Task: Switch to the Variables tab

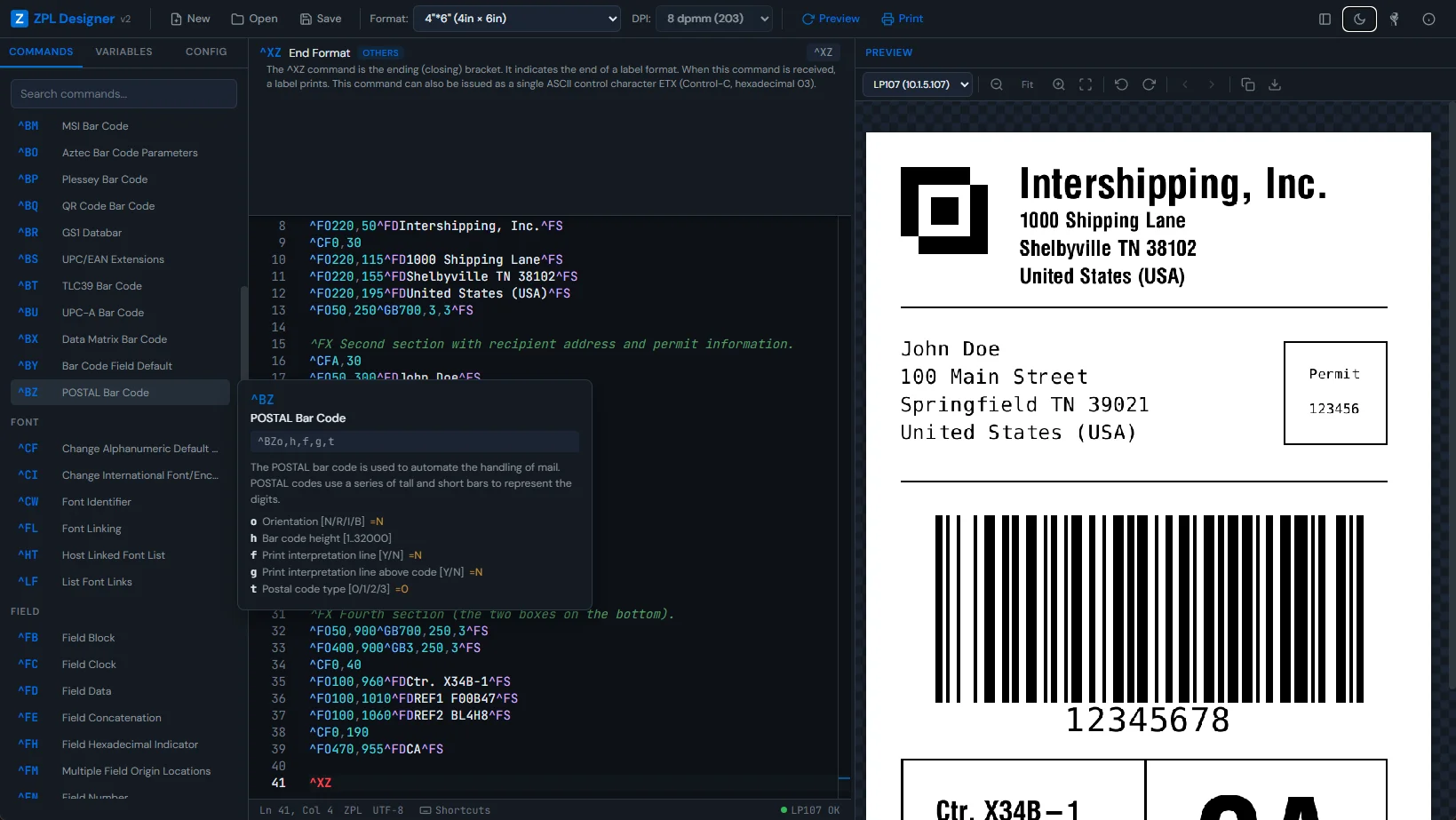Action: click(123, 52)
